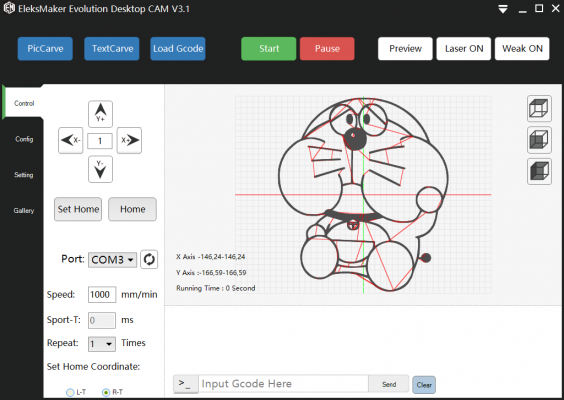Click the PicCarve button

click(45, 49)
